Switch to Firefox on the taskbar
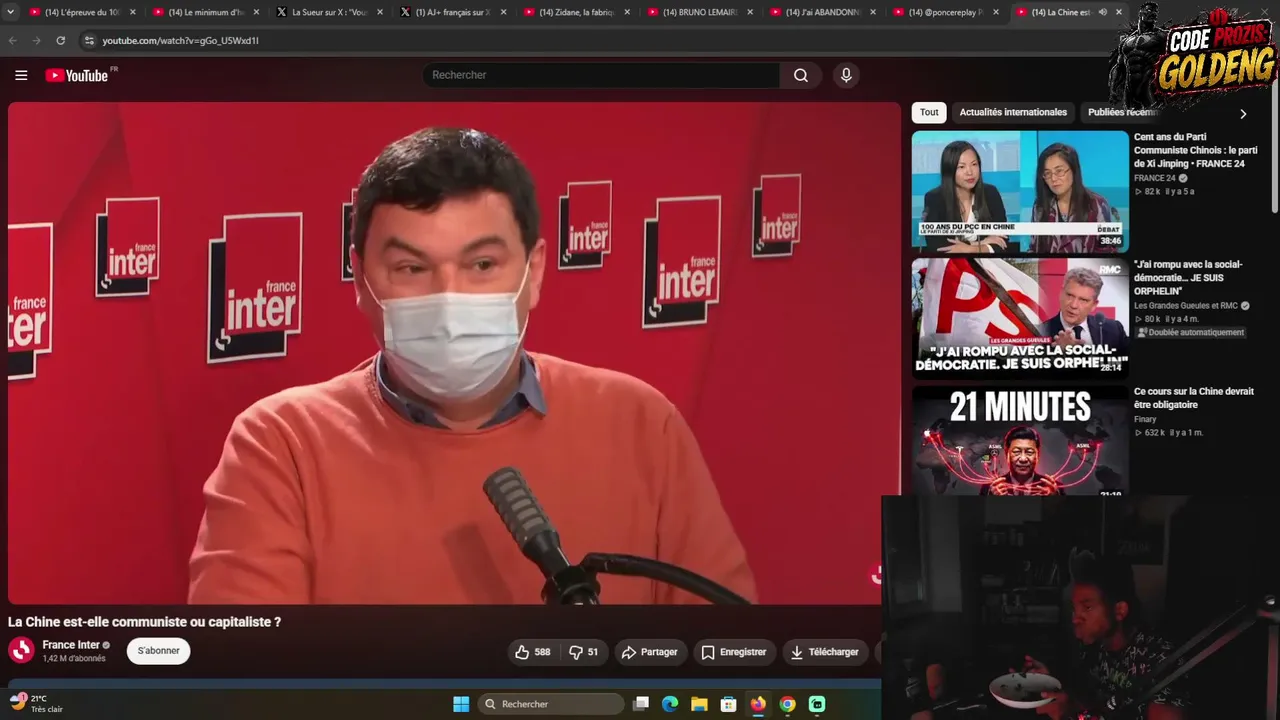The height and width of the screenshot is (720, 1280). tap(758, 704)
